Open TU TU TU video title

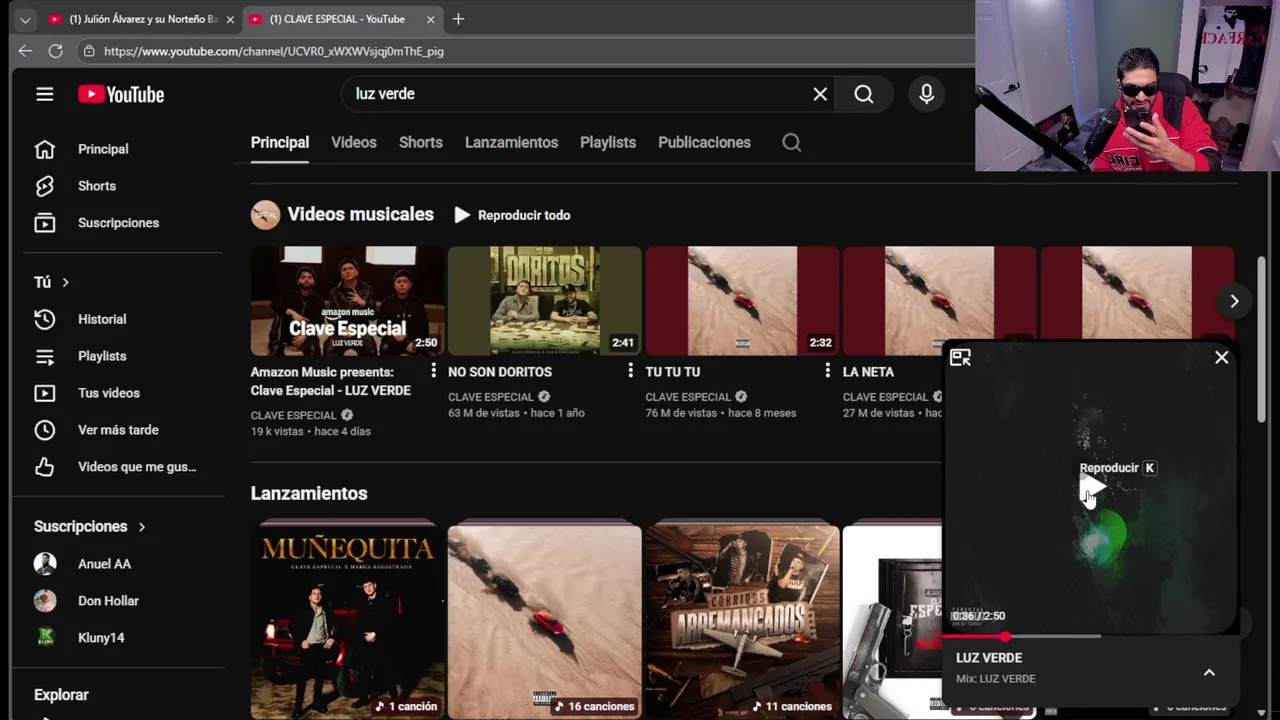673,372
